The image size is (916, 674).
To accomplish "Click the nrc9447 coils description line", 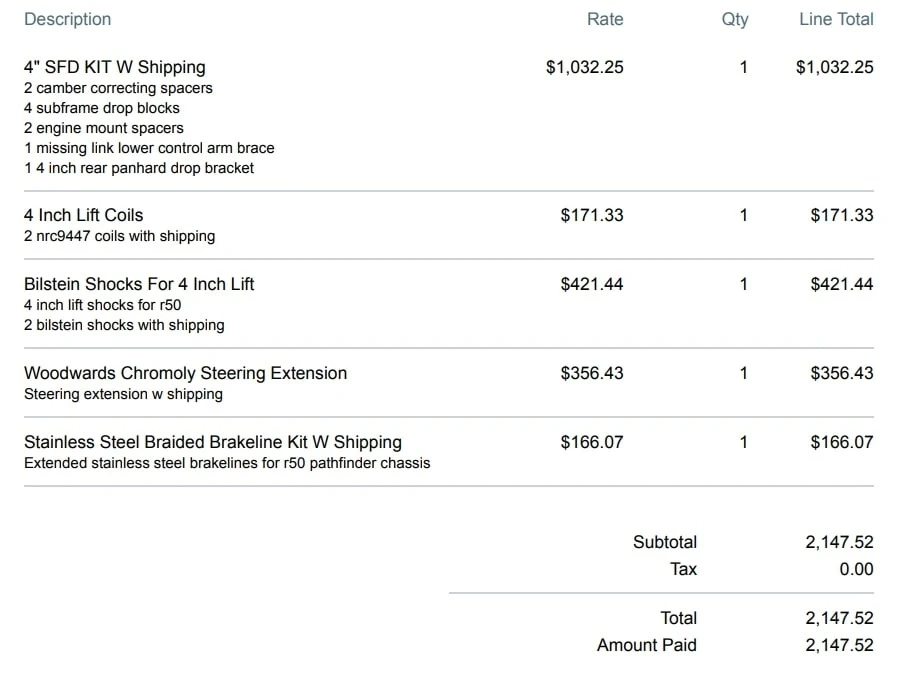I will point(119,236).
